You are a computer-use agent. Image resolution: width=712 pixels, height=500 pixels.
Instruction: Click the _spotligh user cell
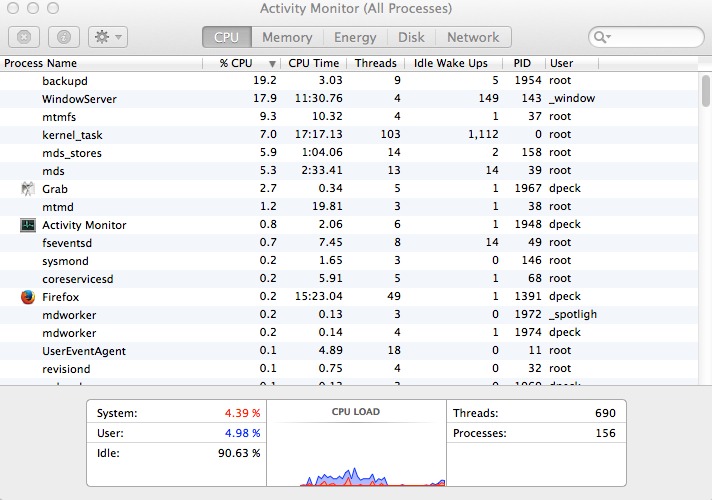click(x=573, y=314)
